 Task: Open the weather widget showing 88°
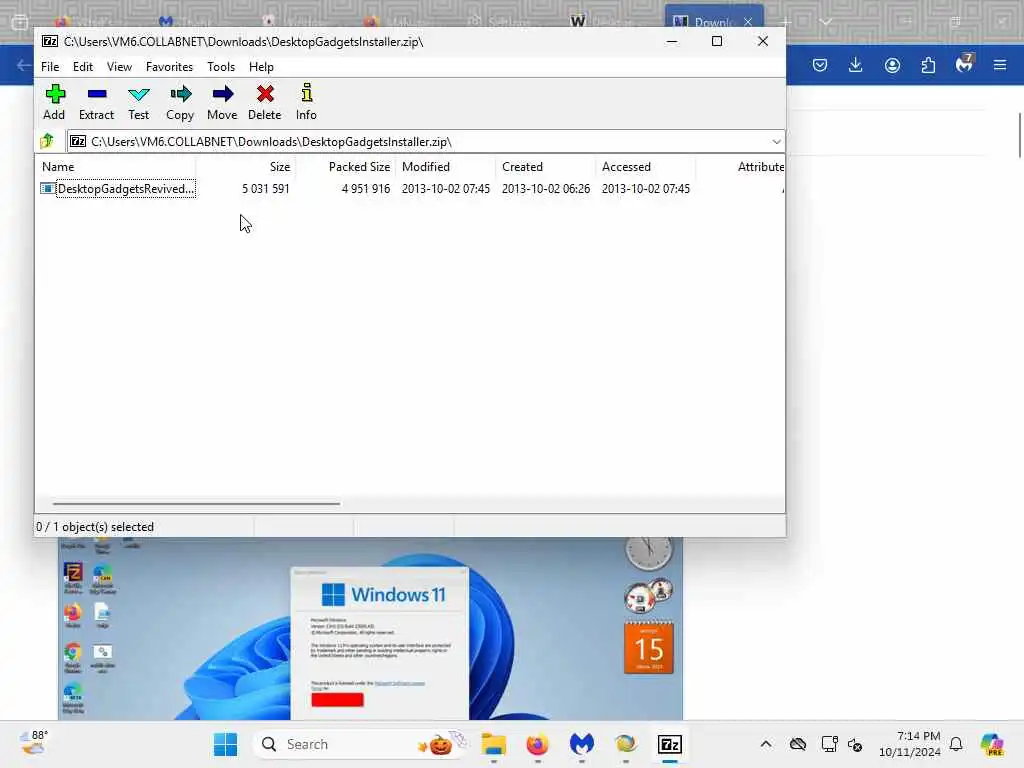coord(34,744)
